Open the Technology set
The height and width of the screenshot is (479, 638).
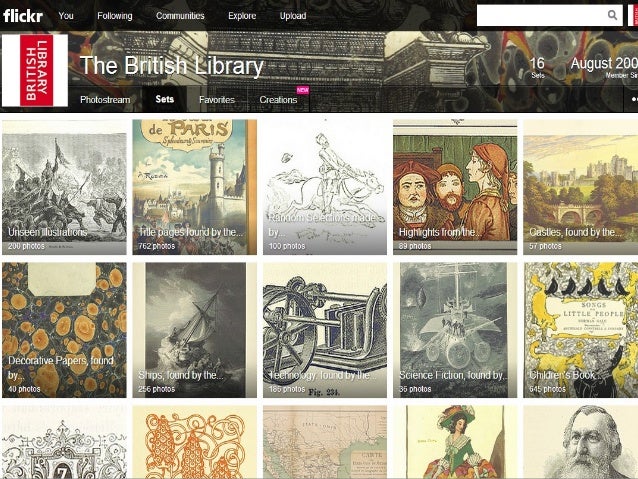click(x=325, y=330)
